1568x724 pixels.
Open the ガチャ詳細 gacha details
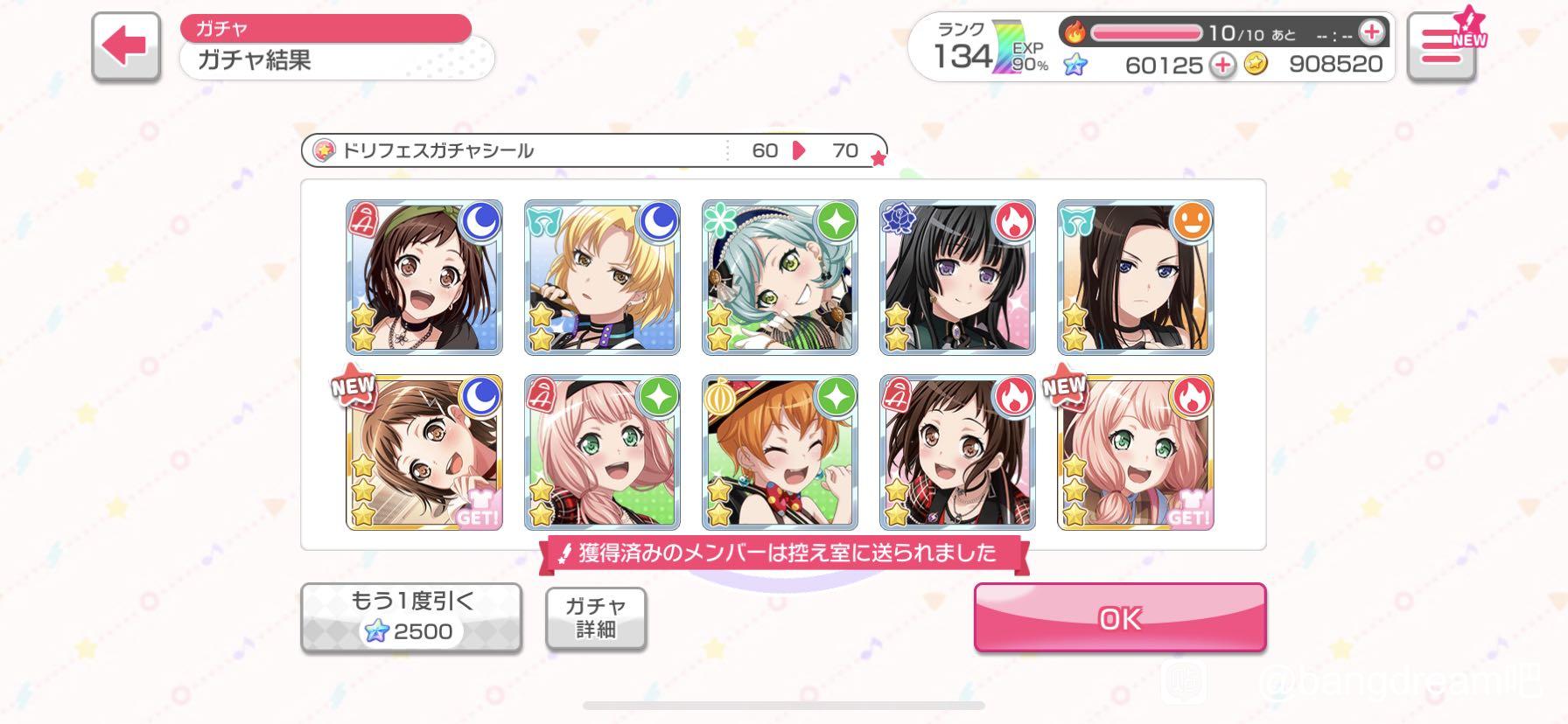[596, 618]
